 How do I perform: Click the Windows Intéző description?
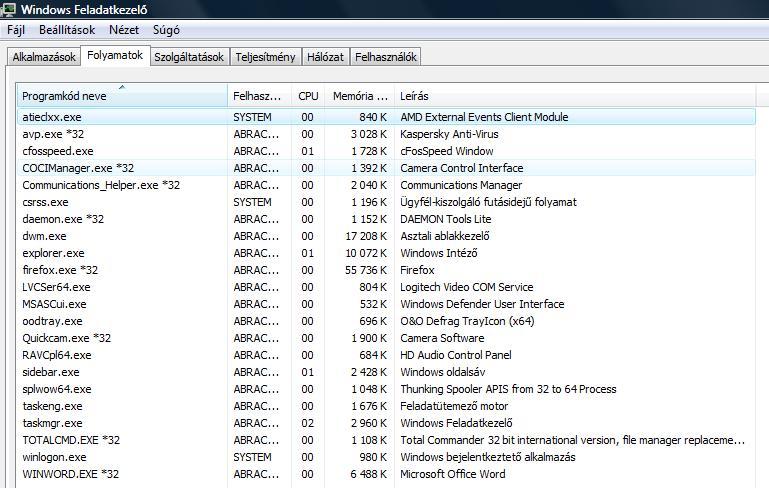tap(439, 253)
